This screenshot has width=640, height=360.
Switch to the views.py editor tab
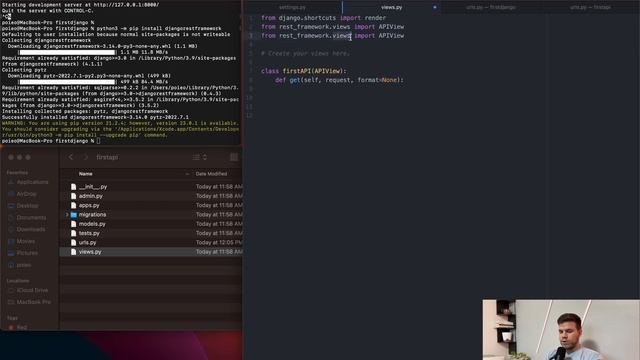tap(391, 7)
